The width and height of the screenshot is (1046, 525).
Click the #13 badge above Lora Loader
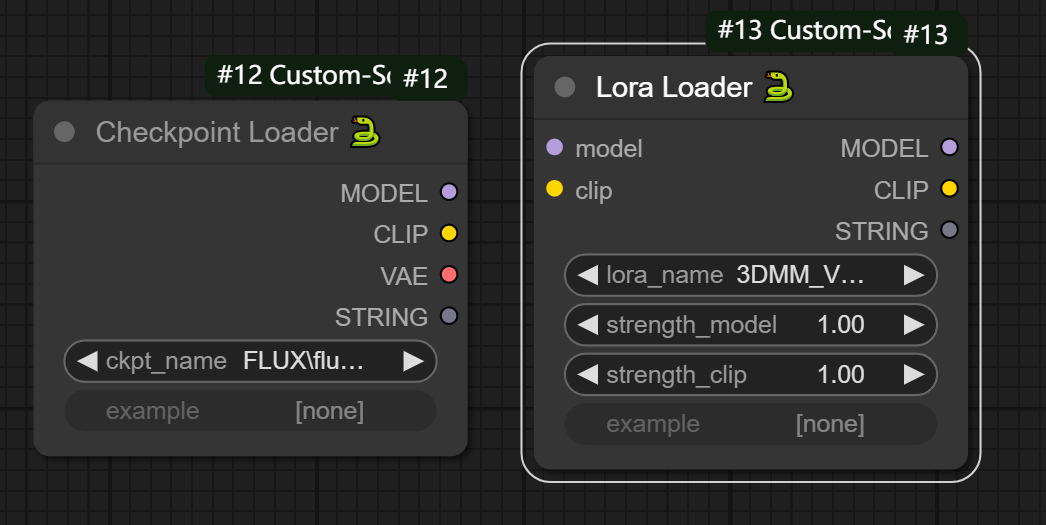pos(926,35)
